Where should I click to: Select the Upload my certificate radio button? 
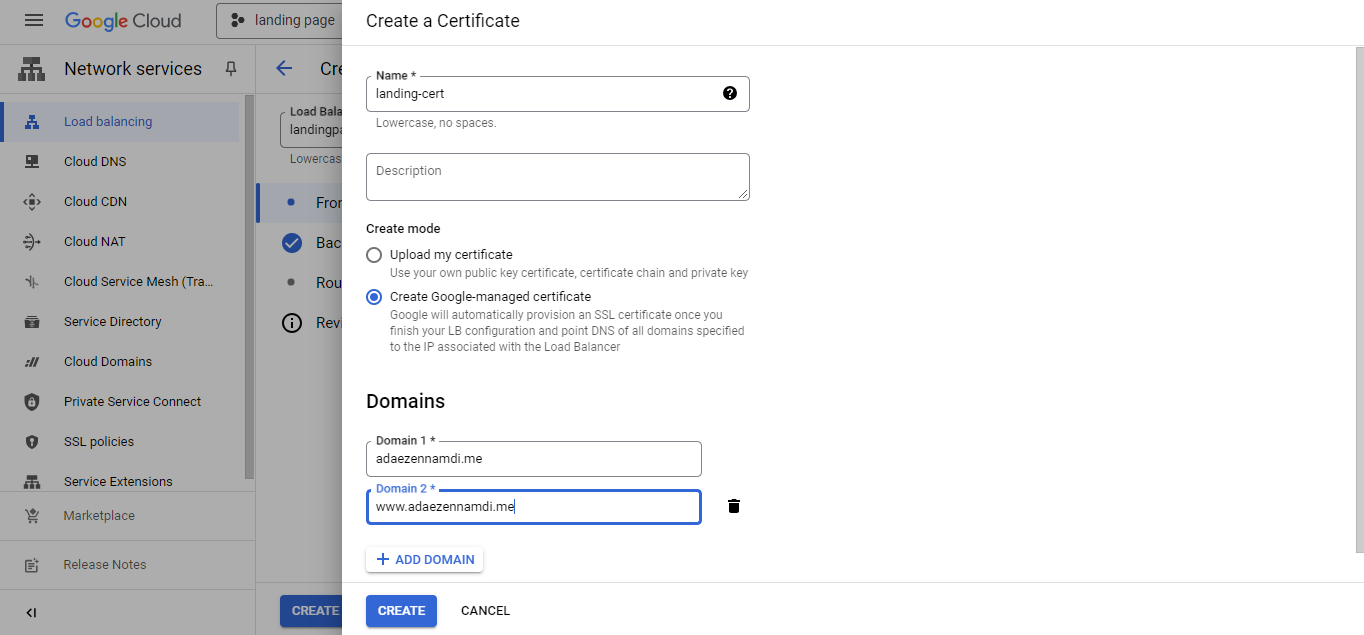(373, 254)
